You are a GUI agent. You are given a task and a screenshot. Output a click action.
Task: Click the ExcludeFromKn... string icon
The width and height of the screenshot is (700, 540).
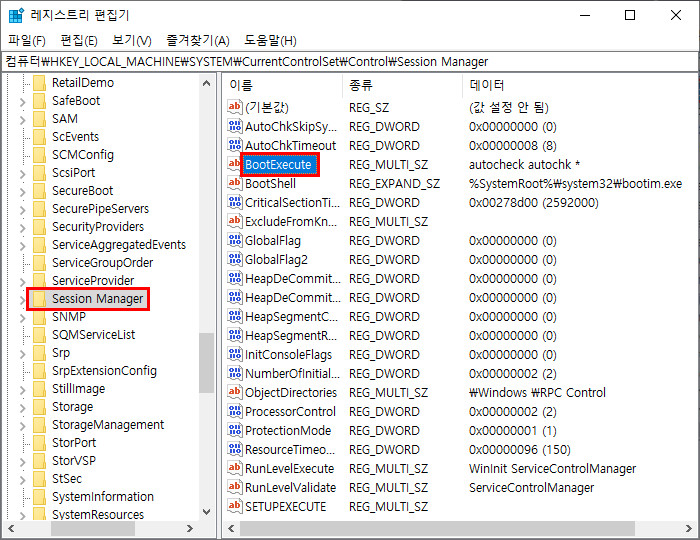point(234,221)
